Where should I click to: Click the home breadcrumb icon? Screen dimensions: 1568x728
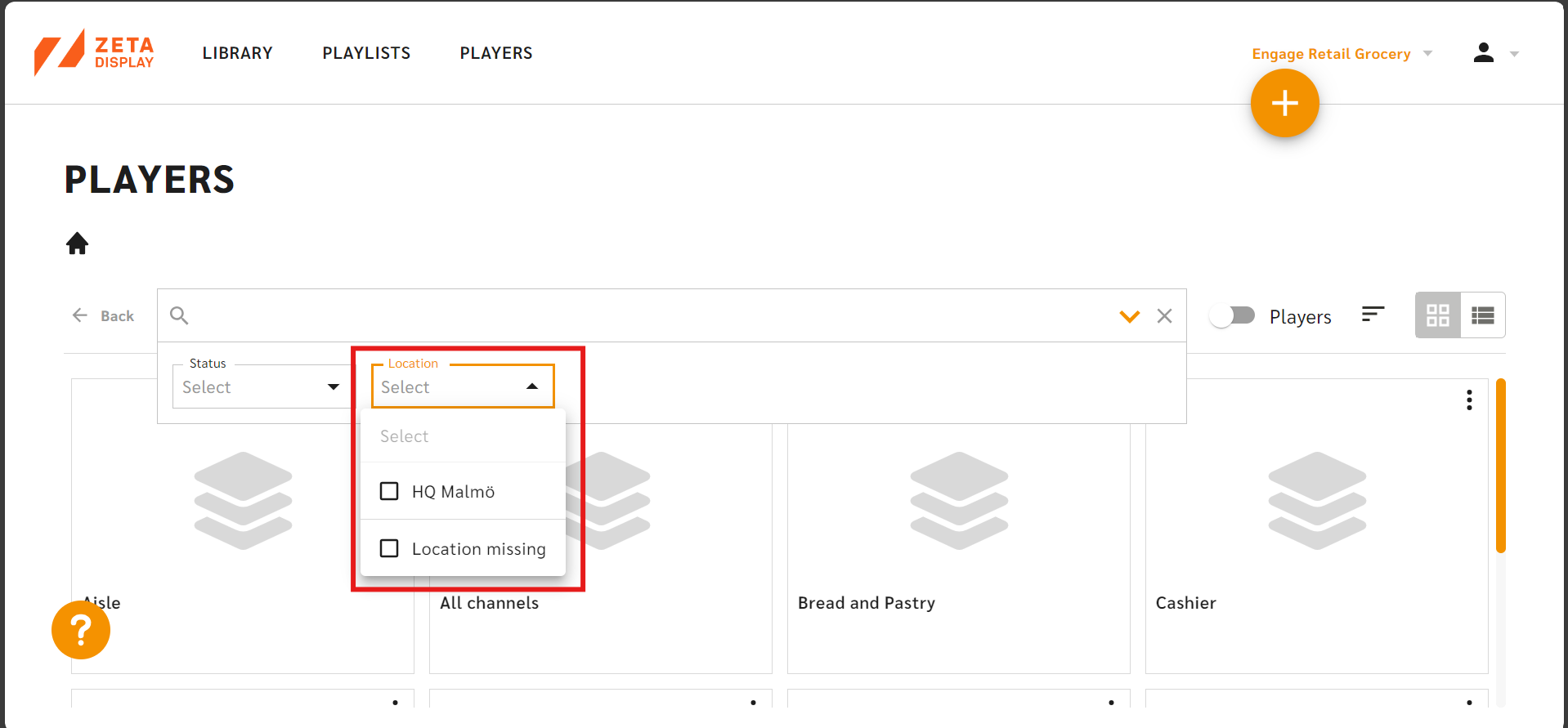coord(78,243)
